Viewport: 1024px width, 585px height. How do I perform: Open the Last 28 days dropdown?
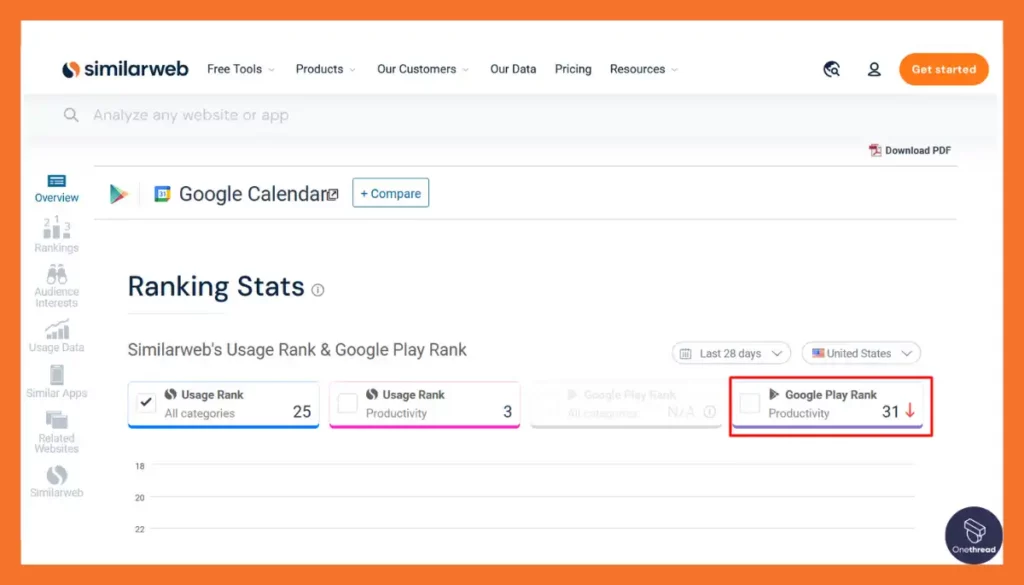tap(731, 353)
